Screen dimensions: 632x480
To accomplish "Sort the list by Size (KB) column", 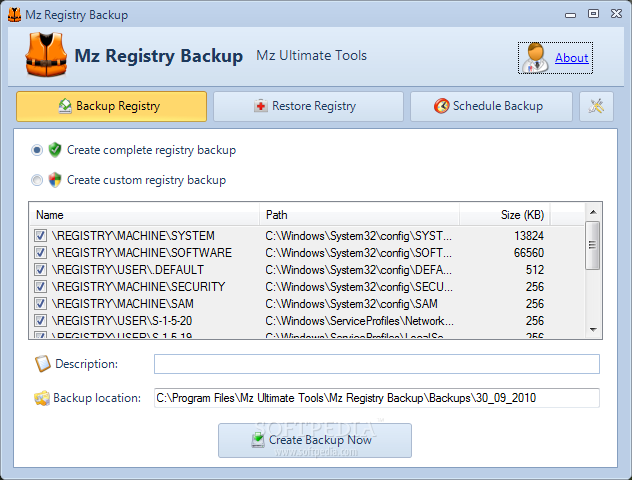I will point(522,214).
